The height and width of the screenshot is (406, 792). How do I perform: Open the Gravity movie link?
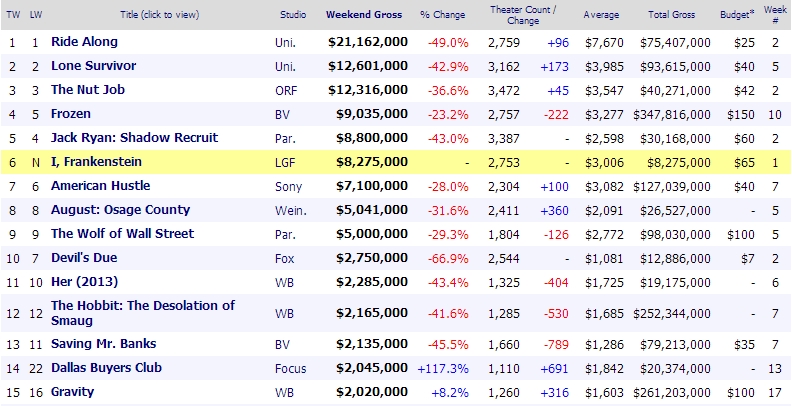[x=71, y=392]
